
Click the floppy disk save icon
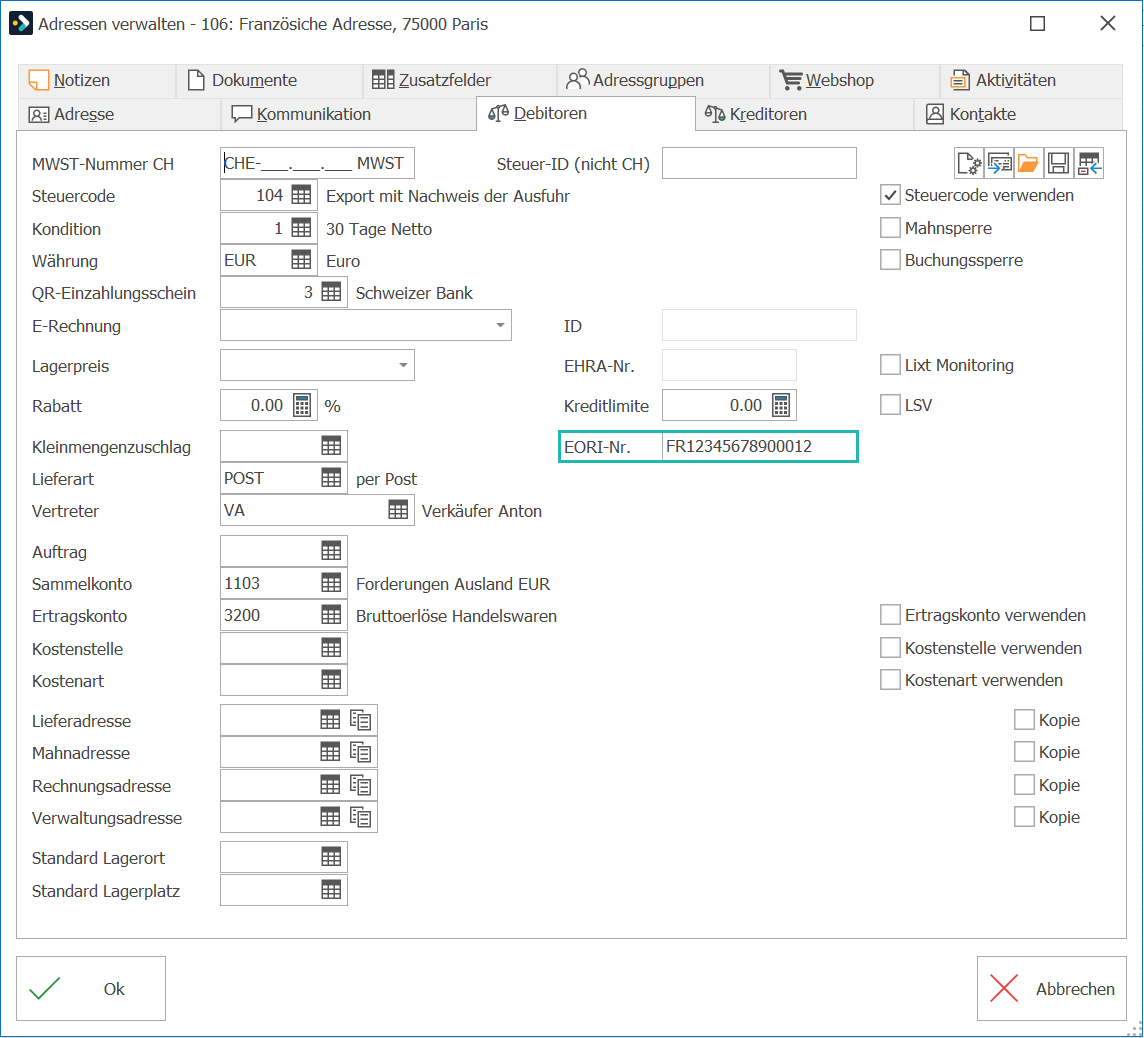click(x=1058, y=163)
